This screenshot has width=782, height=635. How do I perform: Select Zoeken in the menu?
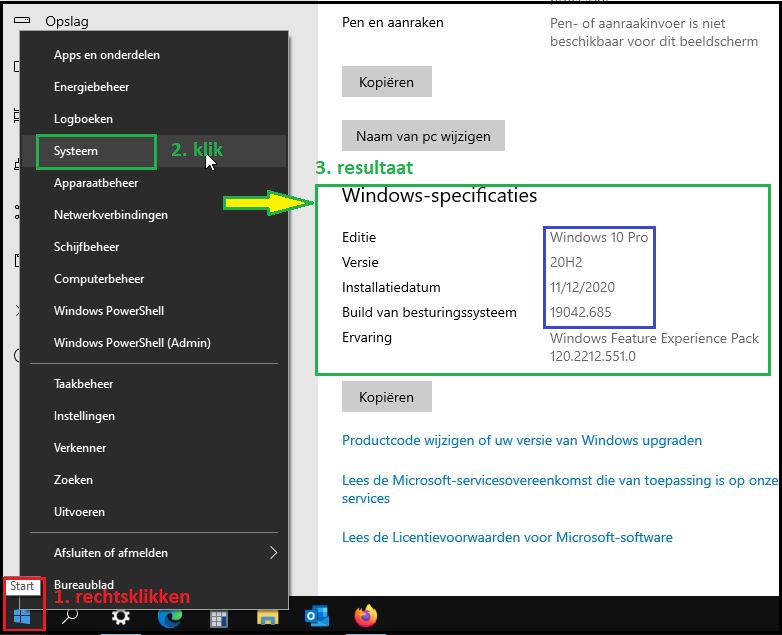coord(154,479)
